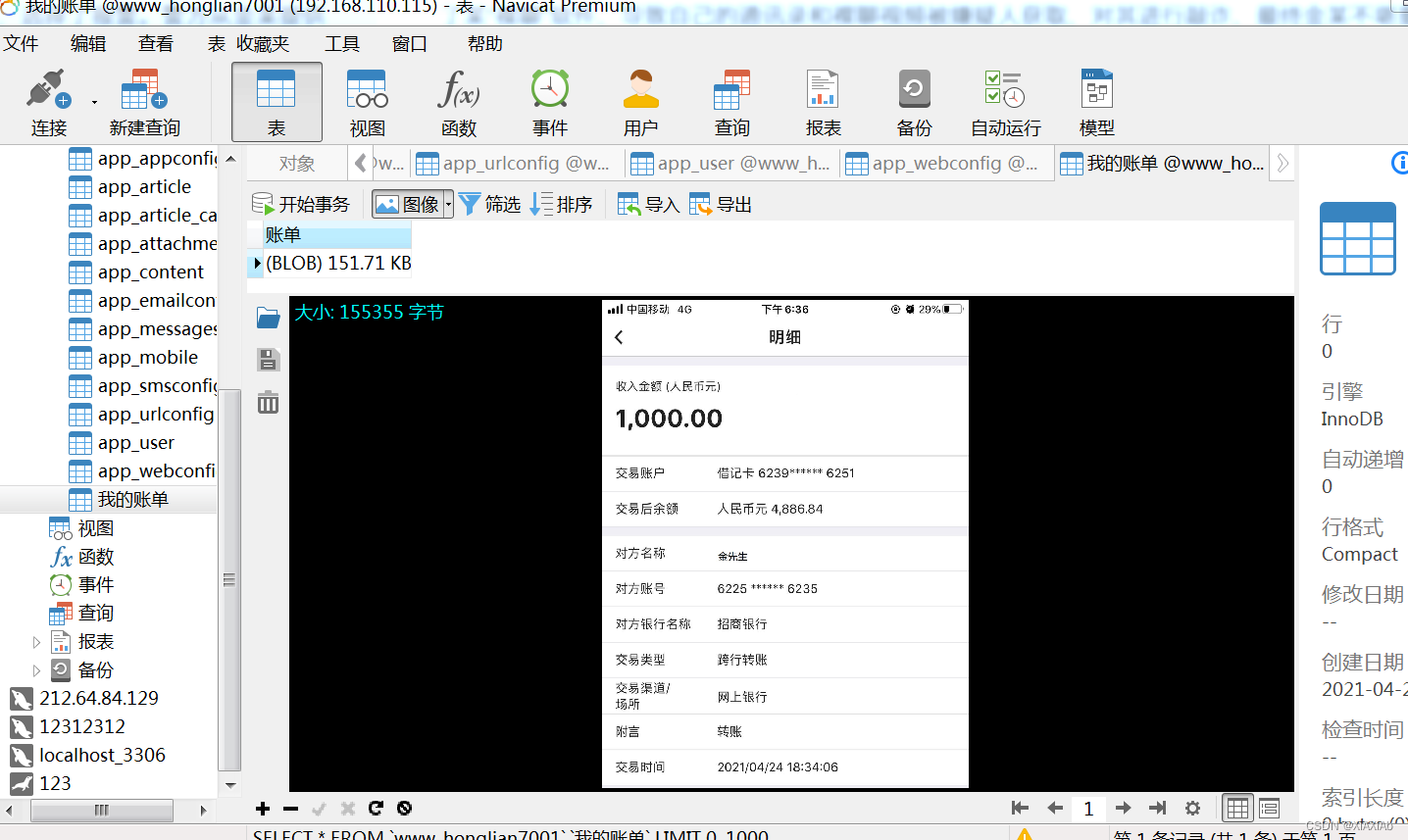Click the 筛选 (Filter) button

pos(489,204)
